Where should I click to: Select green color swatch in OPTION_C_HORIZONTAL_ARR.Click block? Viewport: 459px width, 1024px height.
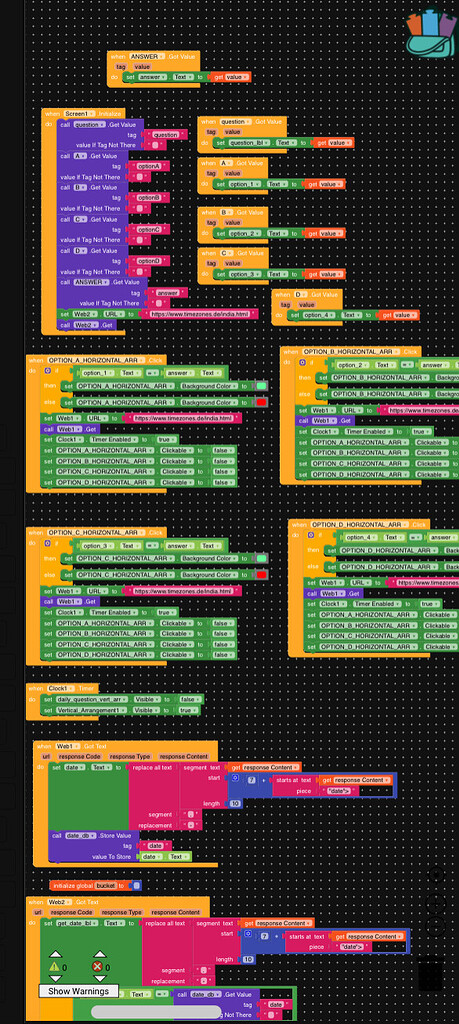pos(261,559)
